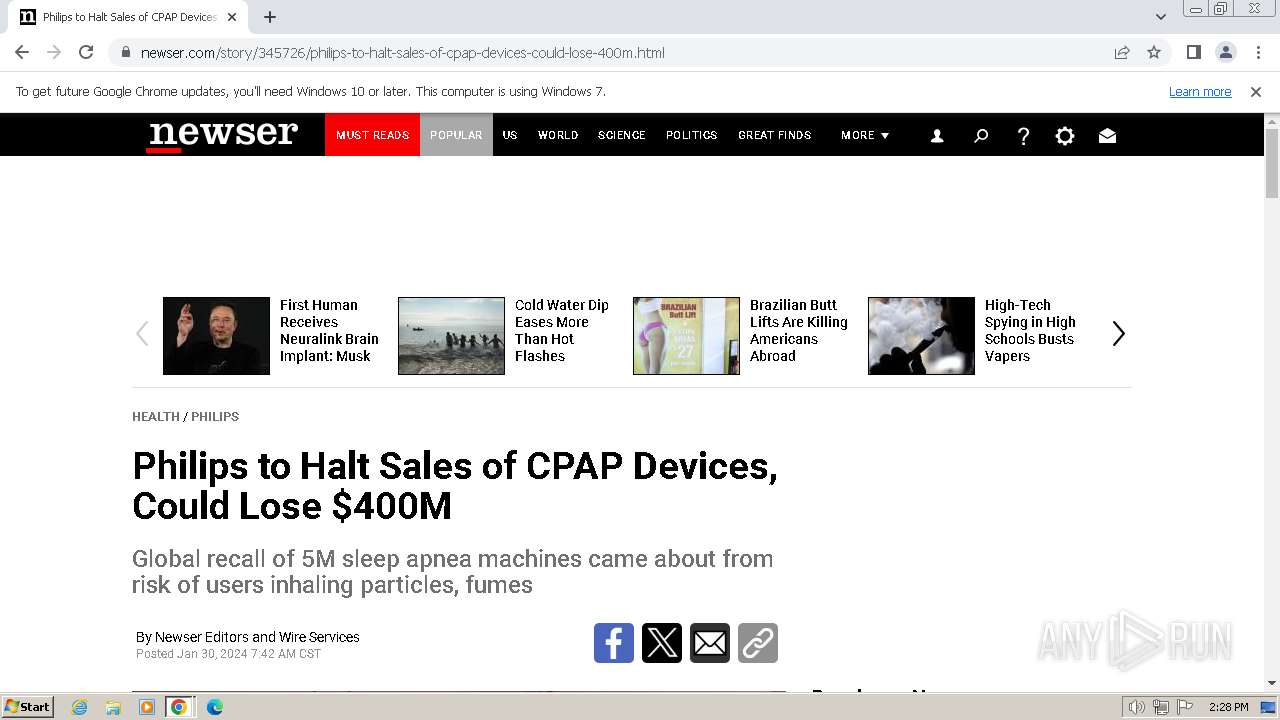Open the POPULAR section
This screenshot has height=720, width=1280.
(x=456, y=135)
